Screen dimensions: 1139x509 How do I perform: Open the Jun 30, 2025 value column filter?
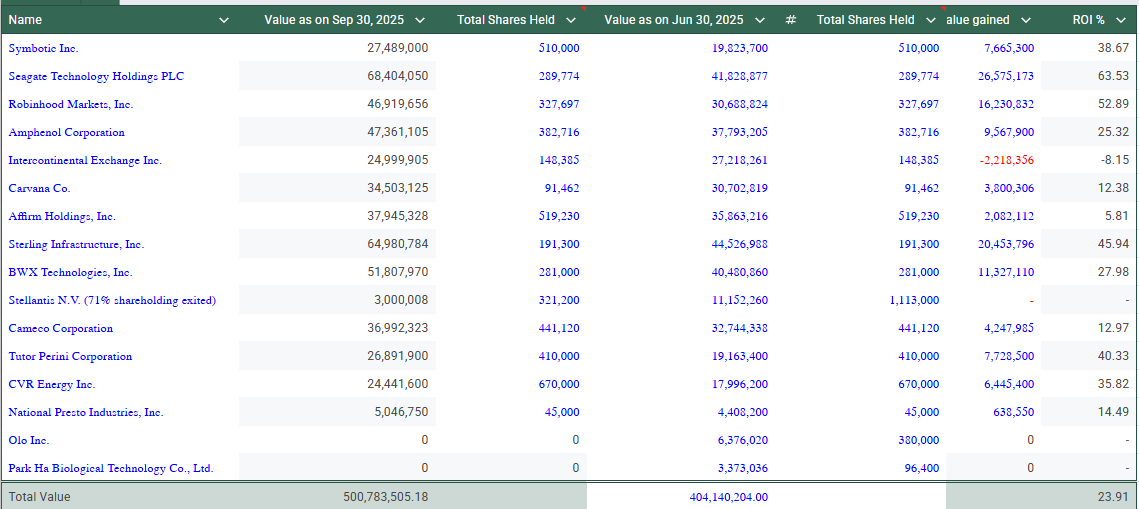[760, 20]
